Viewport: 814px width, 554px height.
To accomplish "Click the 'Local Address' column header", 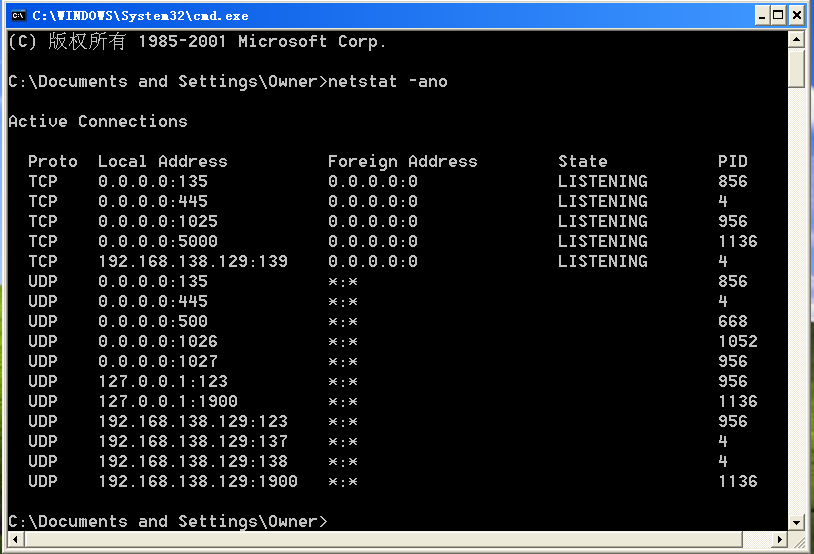I will (x=162, y=161).
